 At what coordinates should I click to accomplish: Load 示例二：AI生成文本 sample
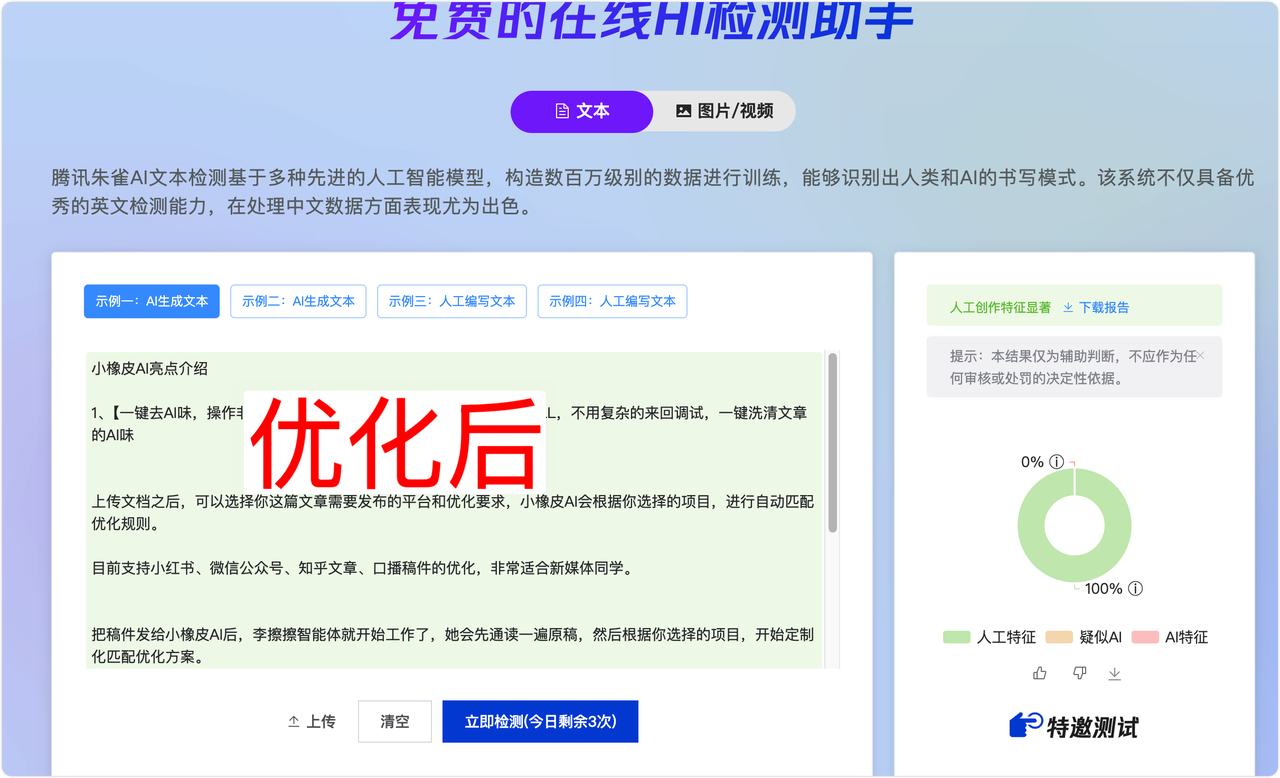tap(298, 301)
